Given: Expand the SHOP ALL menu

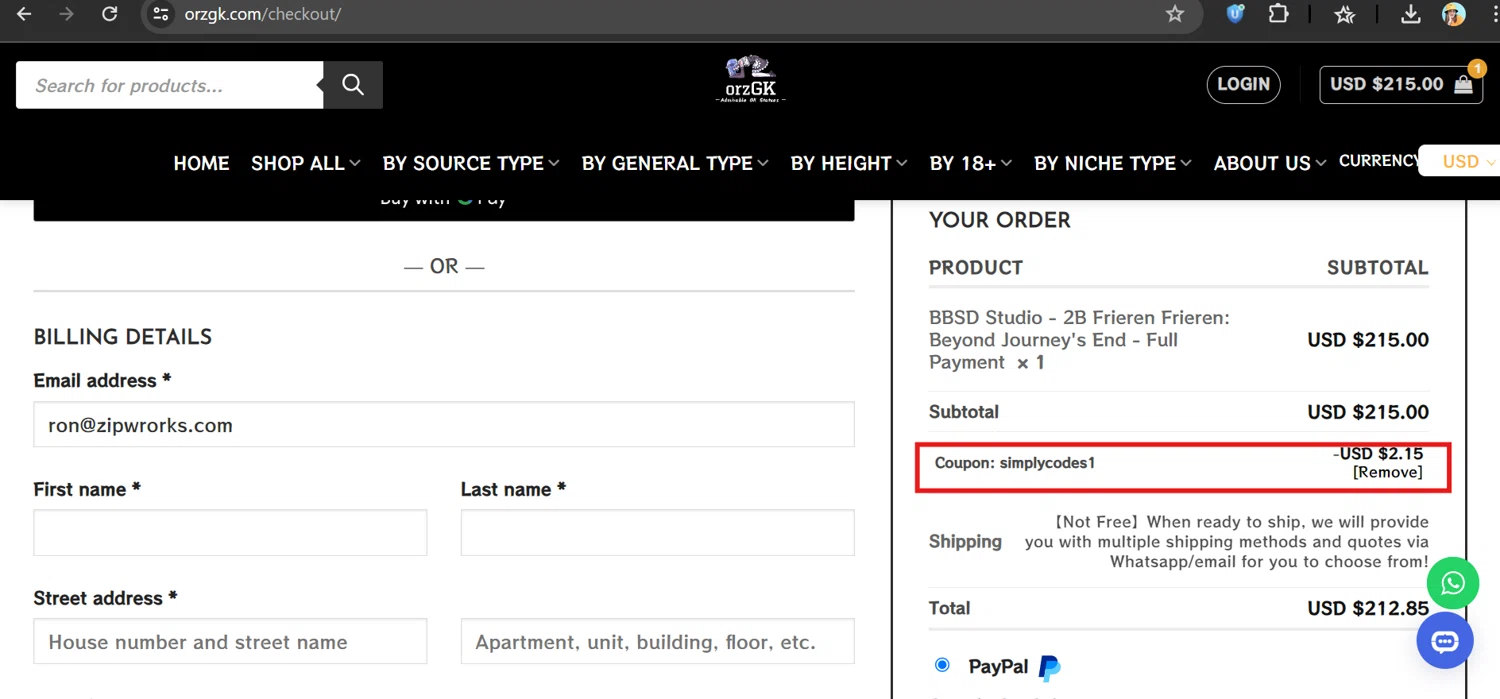Looking at the screenshot, I should 305,163.
